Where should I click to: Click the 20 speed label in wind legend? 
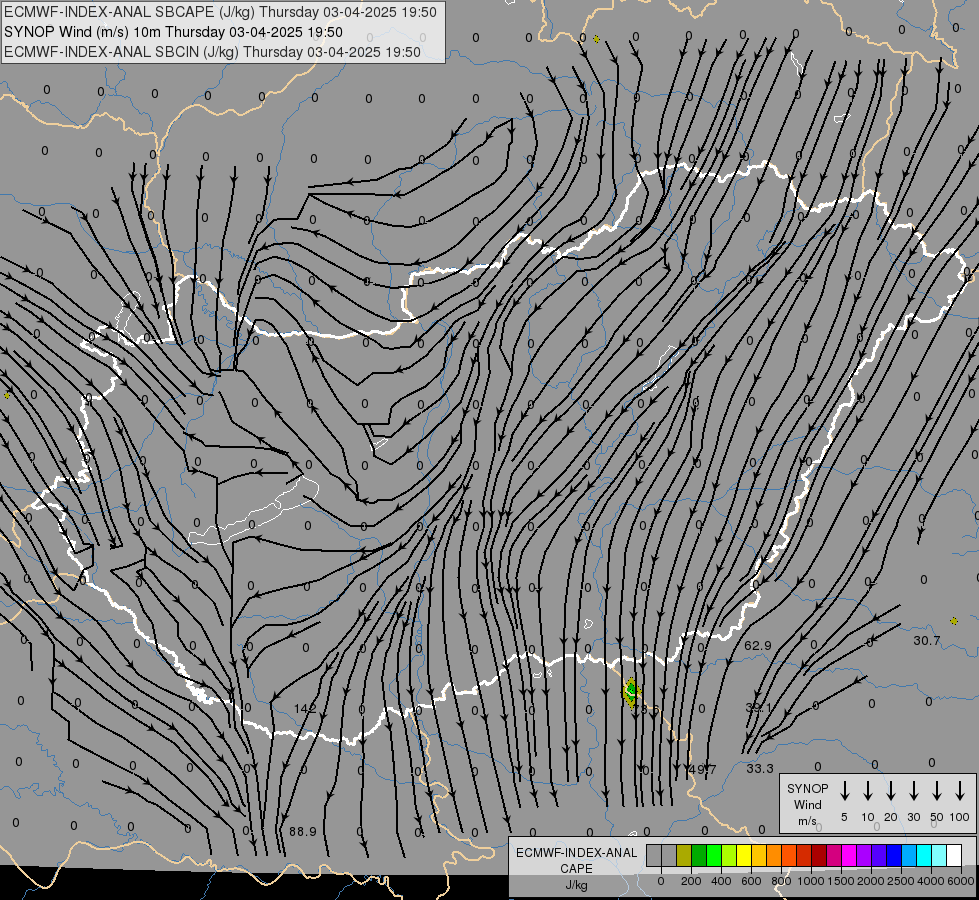click(x=891, y=817)
